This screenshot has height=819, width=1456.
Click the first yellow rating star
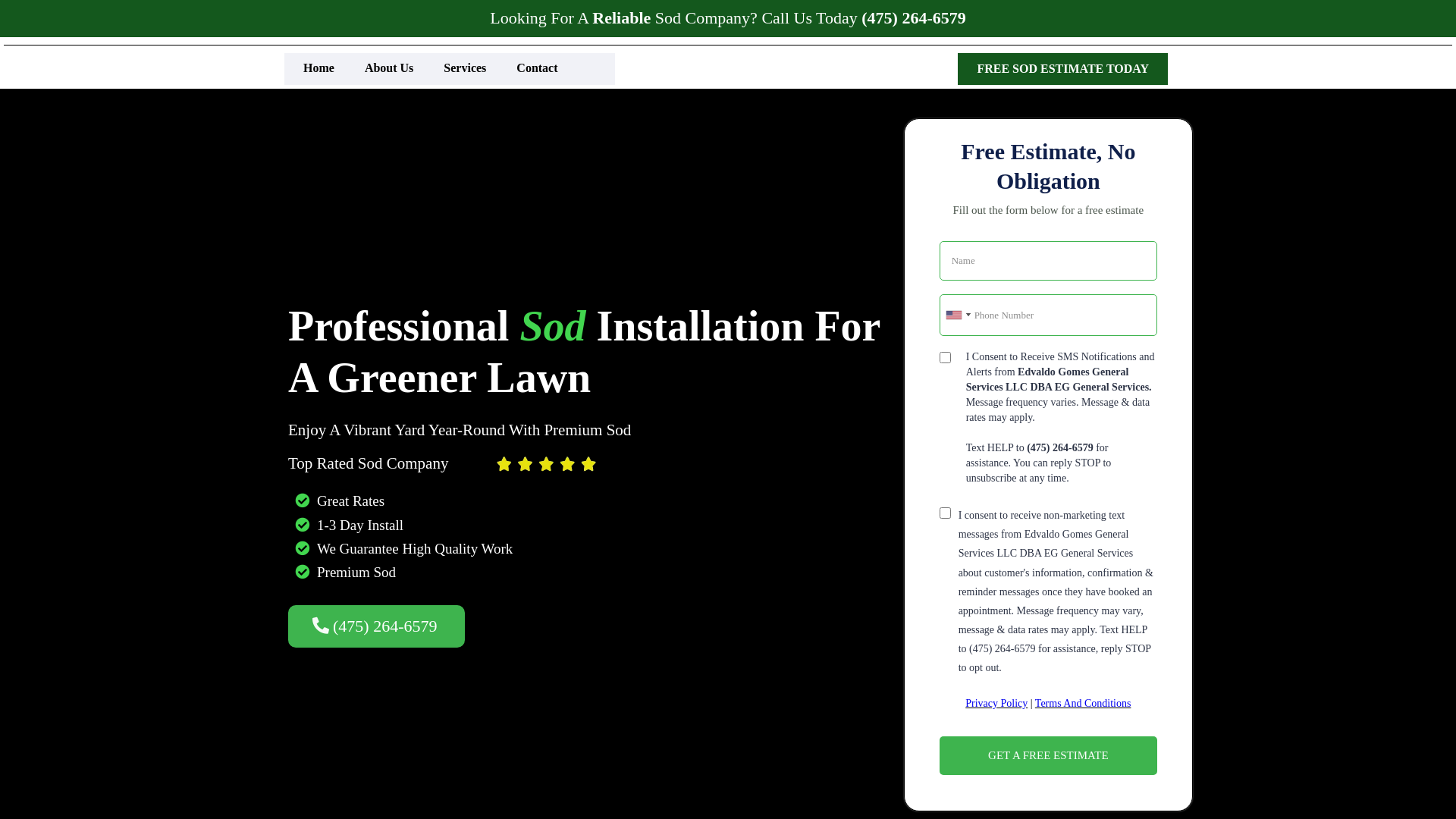pos(504,464)
